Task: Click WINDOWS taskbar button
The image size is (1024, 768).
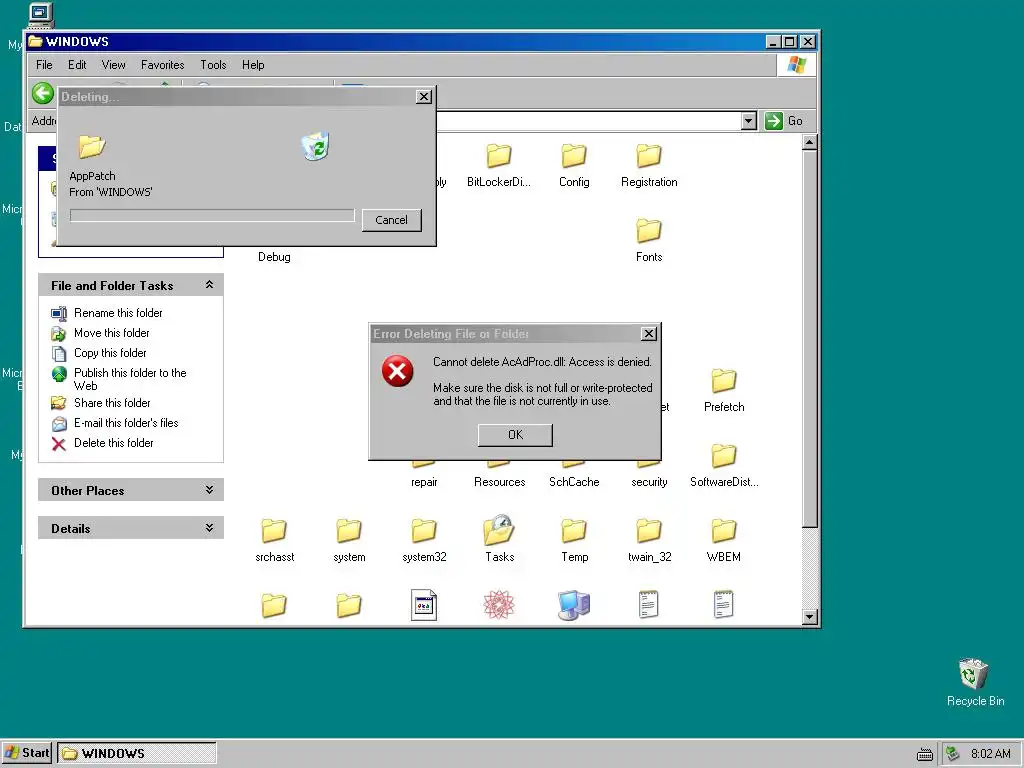Action: click(137, 753)
